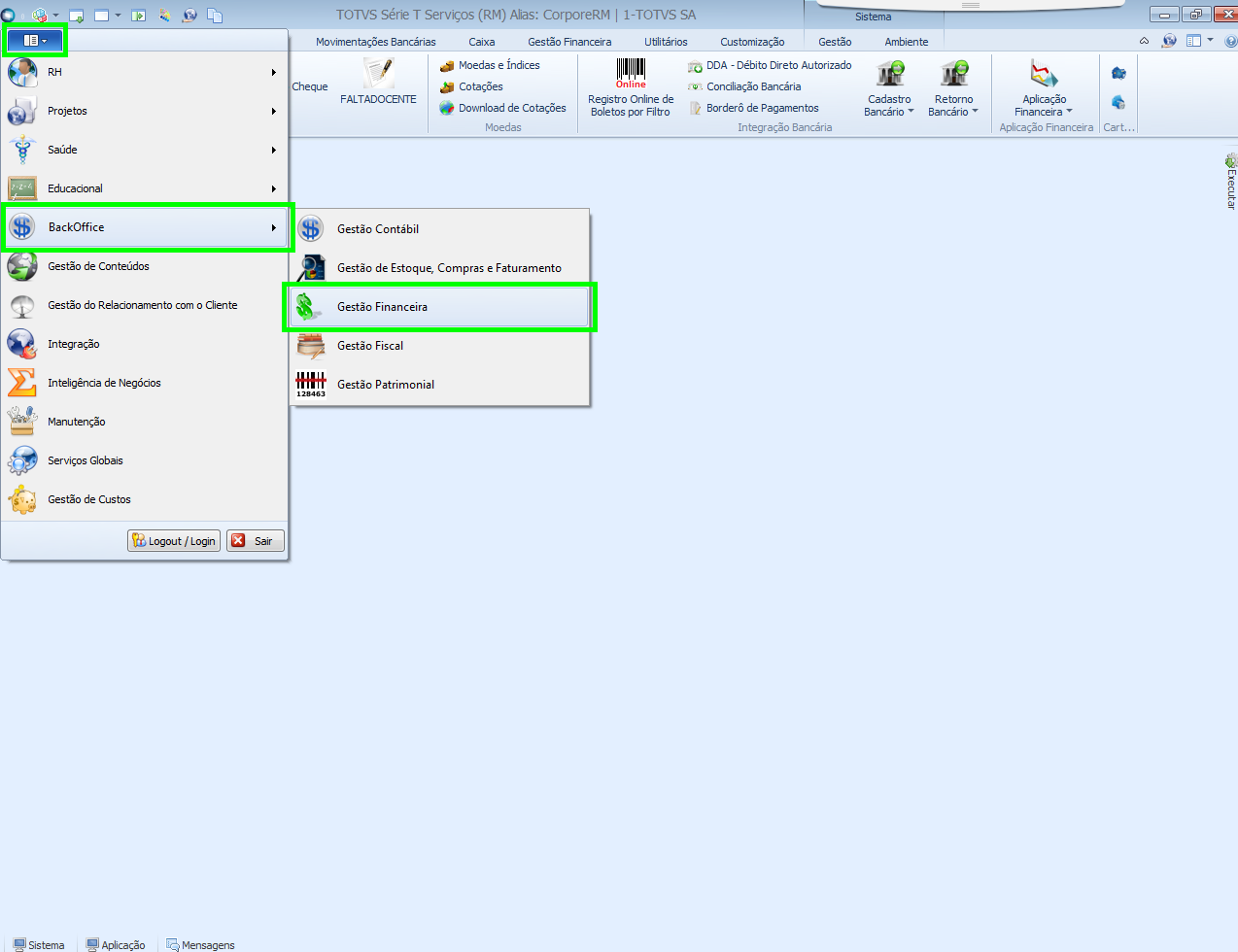Open the Ambiente ribbon tab

[x=906, y=42]
